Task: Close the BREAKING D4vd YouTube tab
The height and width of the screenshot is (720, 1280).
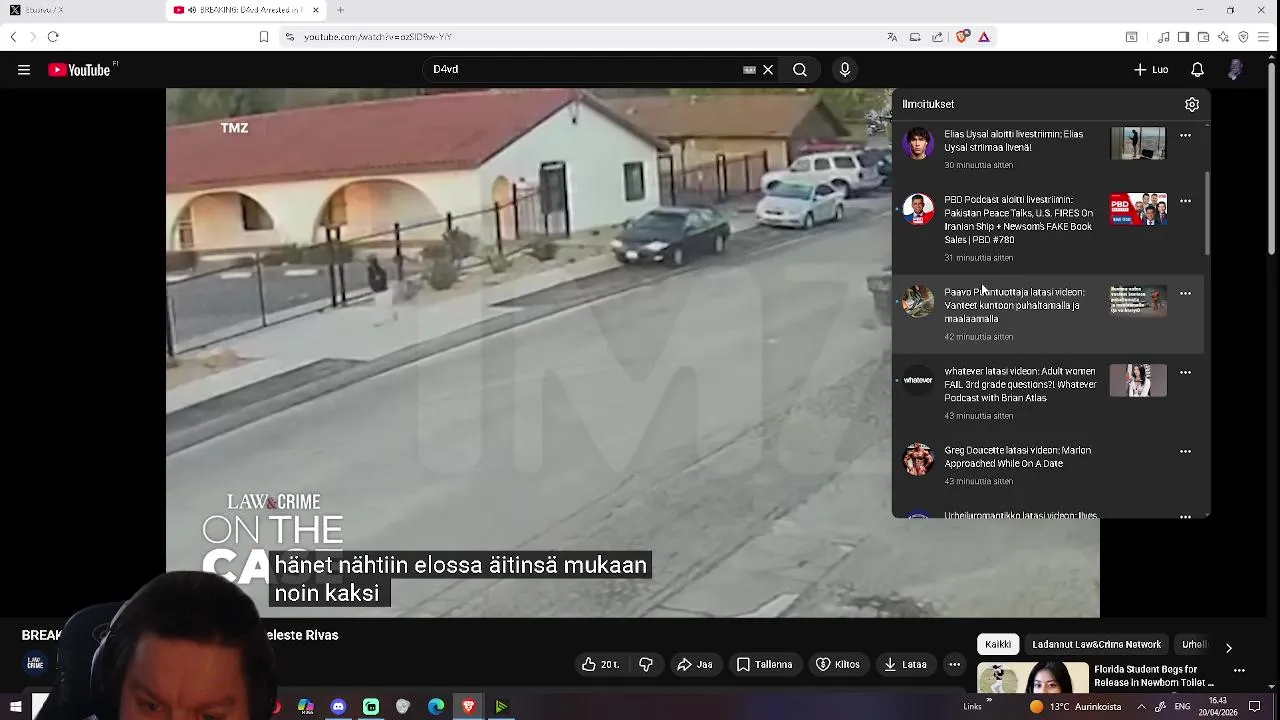Action: pos(316,10)
